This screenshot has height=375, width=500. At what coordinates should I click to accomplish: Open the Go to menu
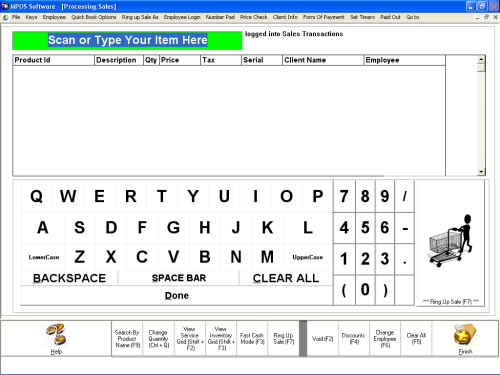coord(413,17)
